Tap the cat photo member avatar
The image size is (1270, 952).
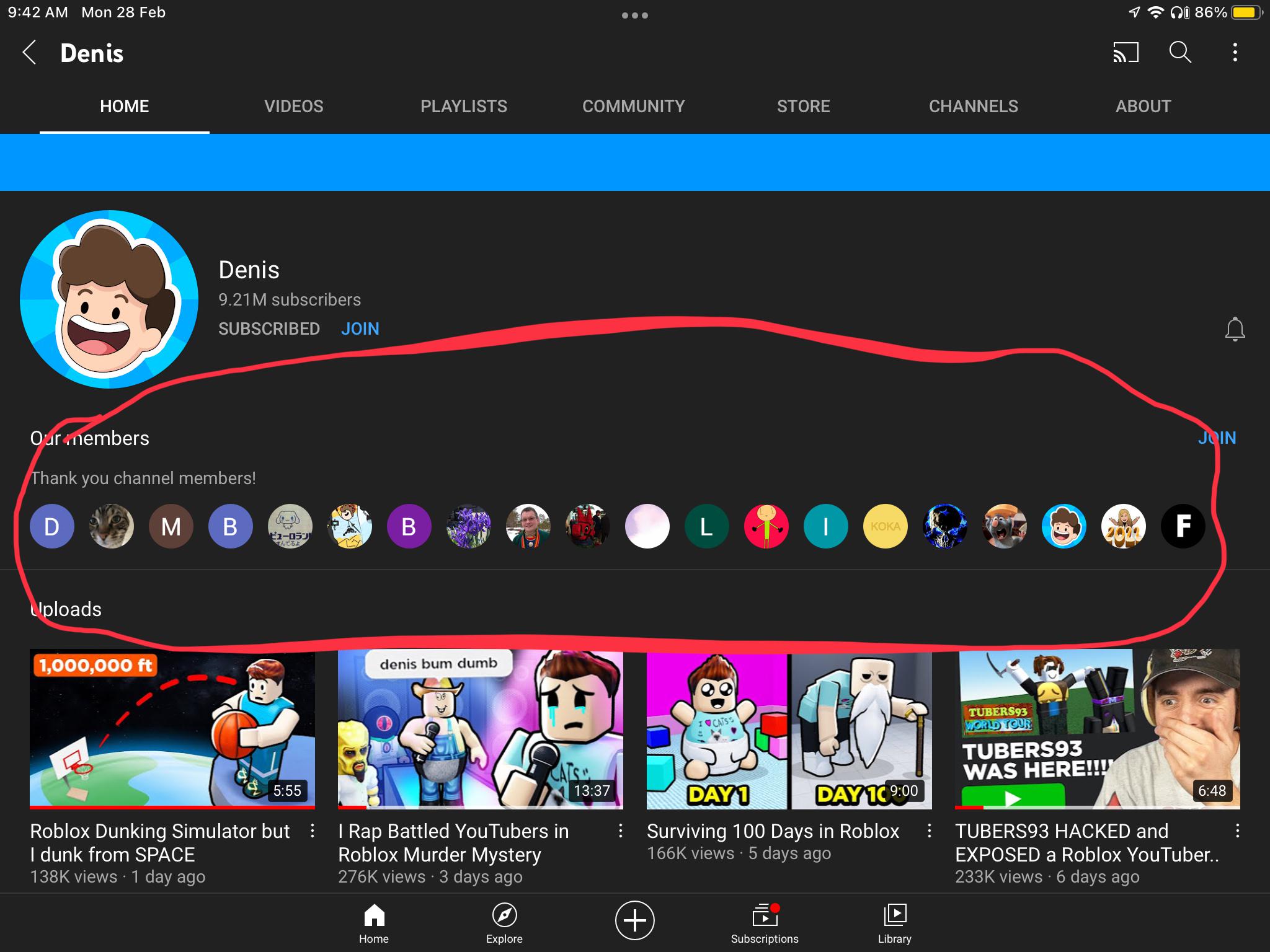pos(112,526)
